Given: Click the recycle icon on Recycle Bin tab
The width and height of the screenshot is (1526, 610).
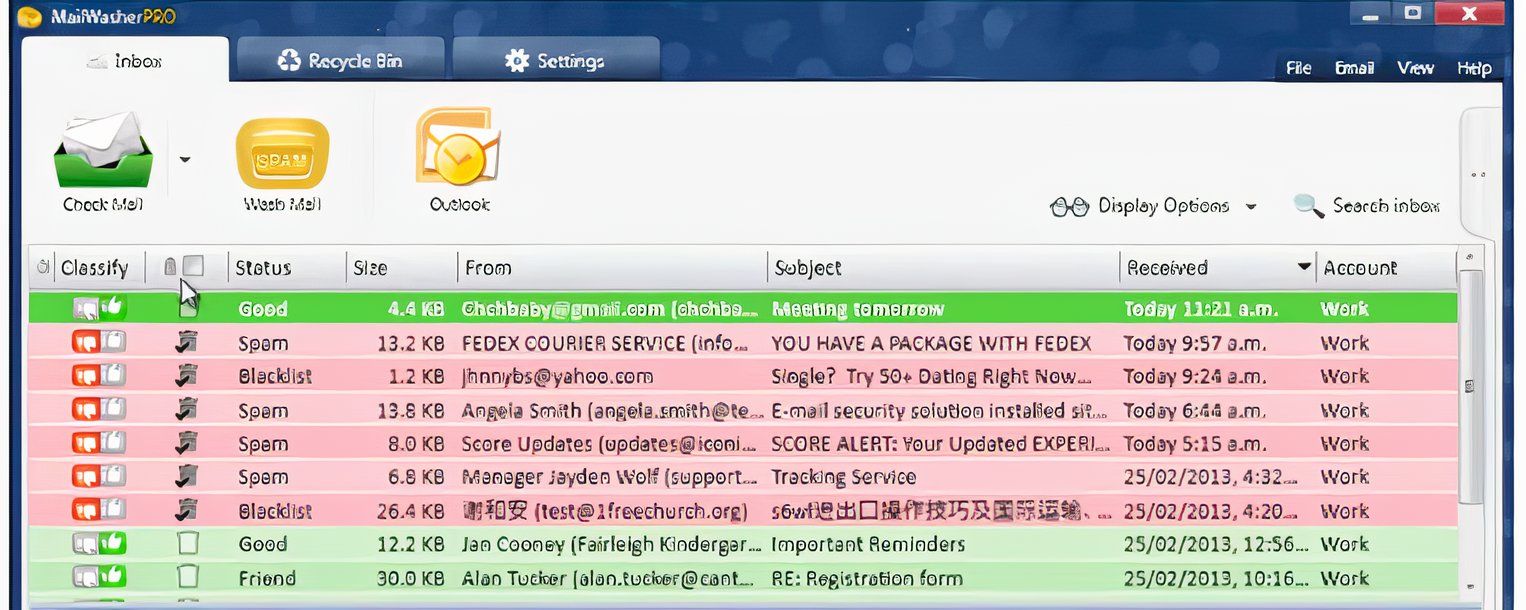Looking at the screenshot, I should point(289,61).
